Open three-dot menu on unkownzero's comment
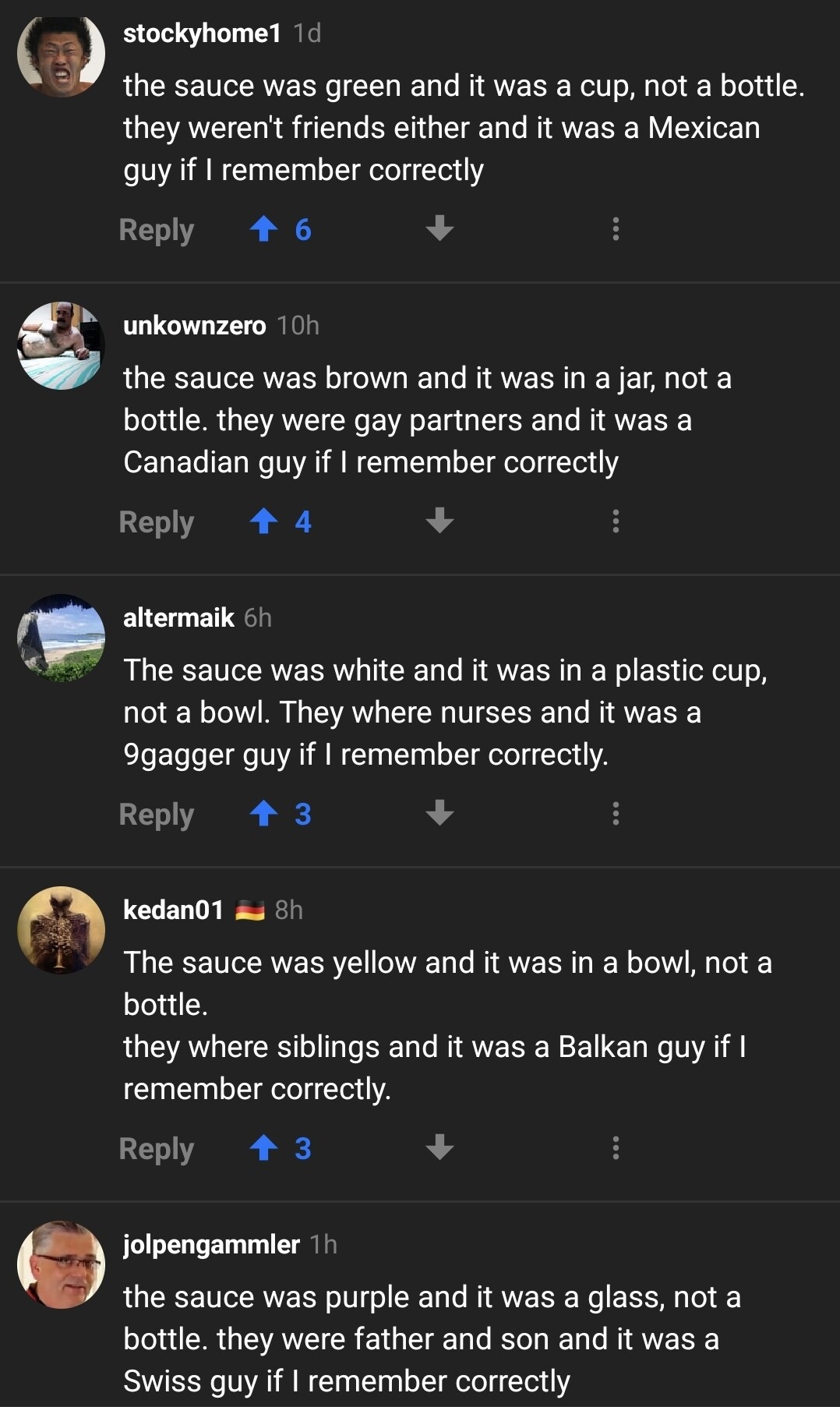 pyautogui.click(x=616, y=521)
